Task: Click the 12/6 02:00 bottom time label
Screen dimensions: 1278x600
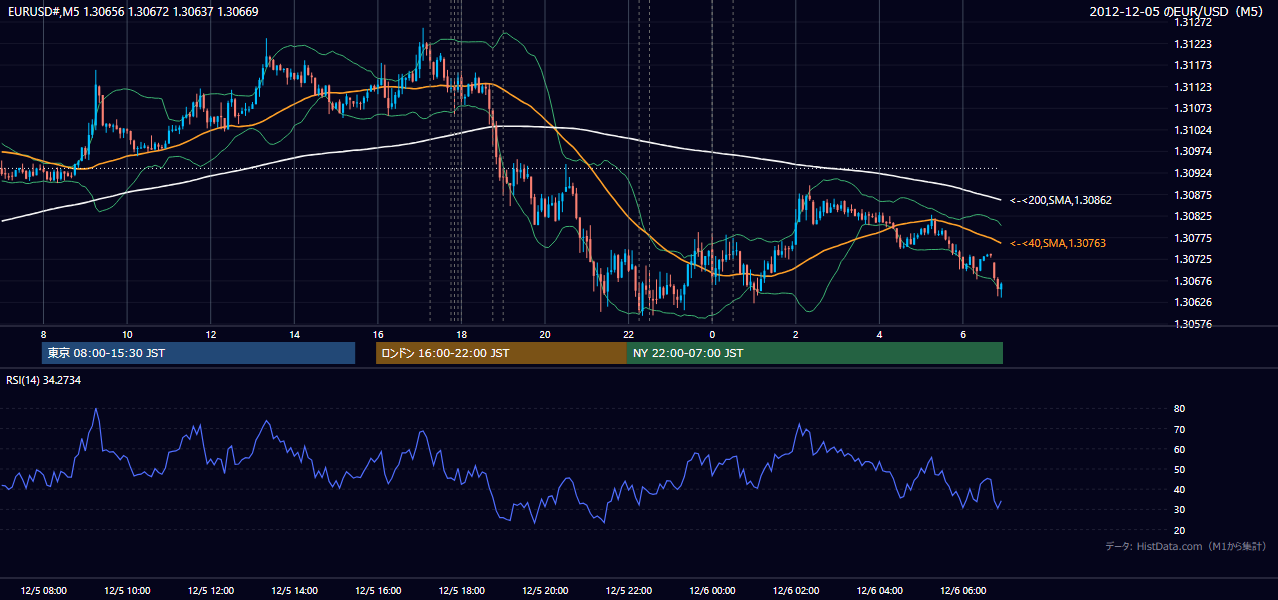Action: (795, 591)
